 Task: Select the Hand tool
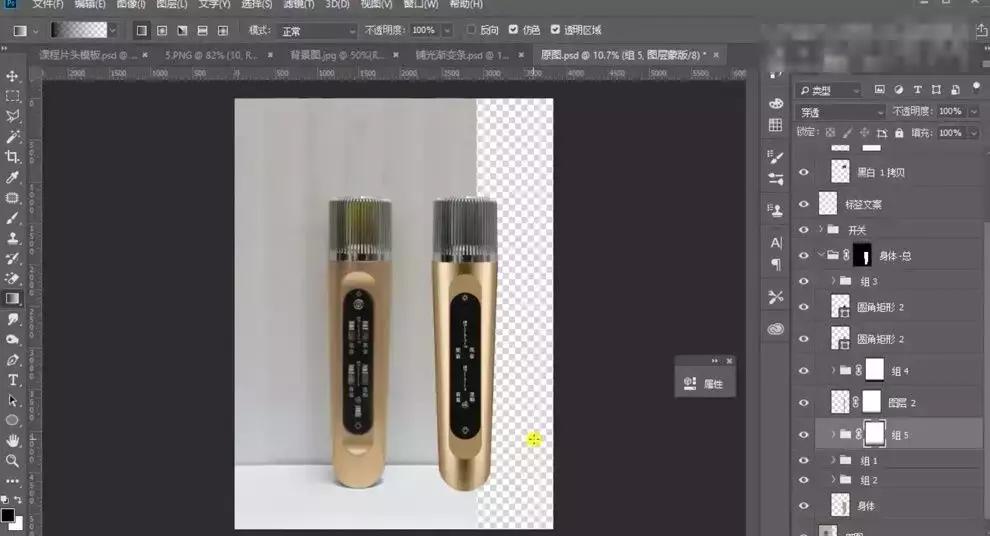click(x=12, y=441)
